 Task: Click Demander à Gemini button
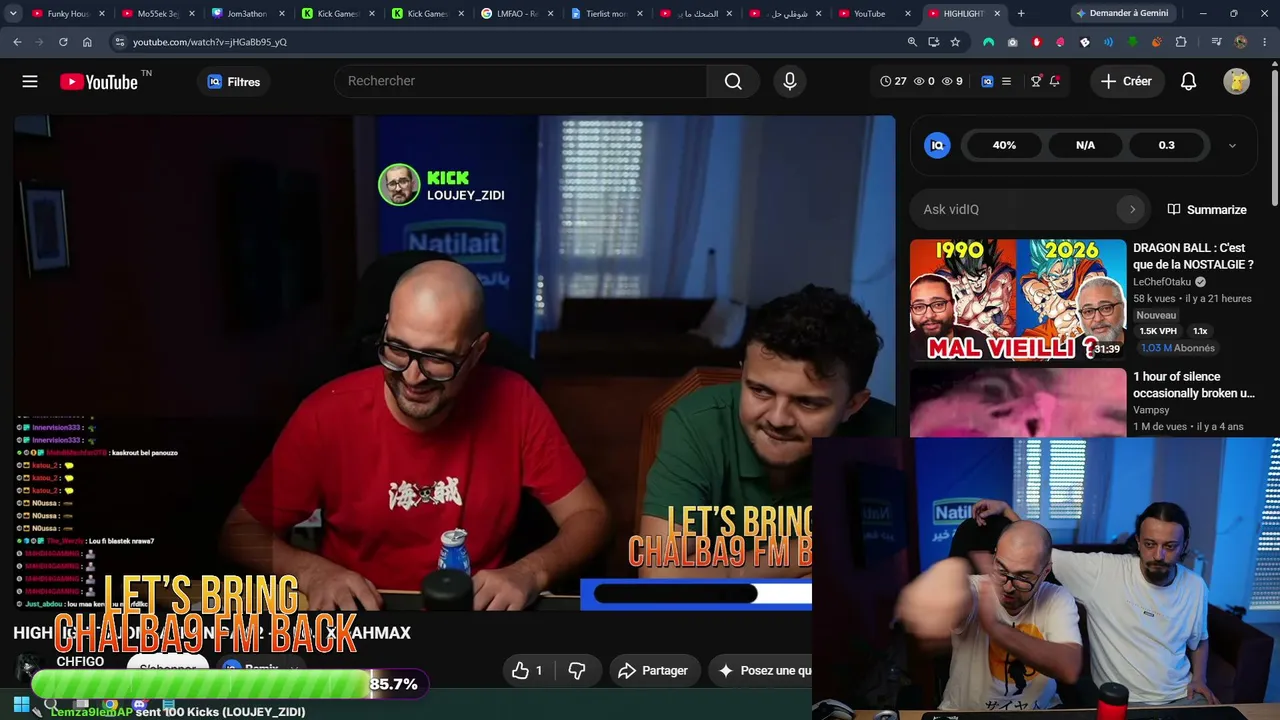(x=1122, y=14)
